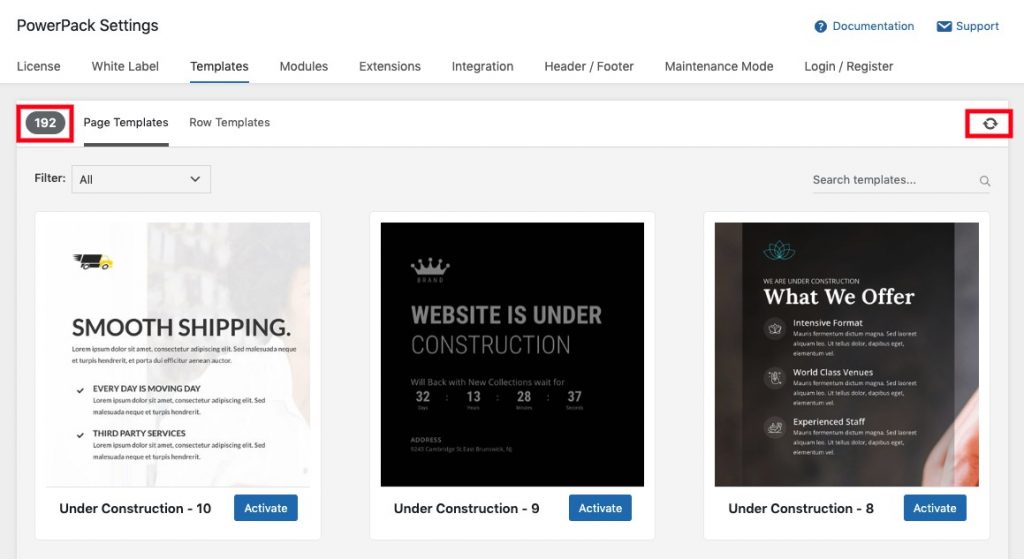
Task: Select Page Templates sub-tab
Action: [x=126, y=122]
